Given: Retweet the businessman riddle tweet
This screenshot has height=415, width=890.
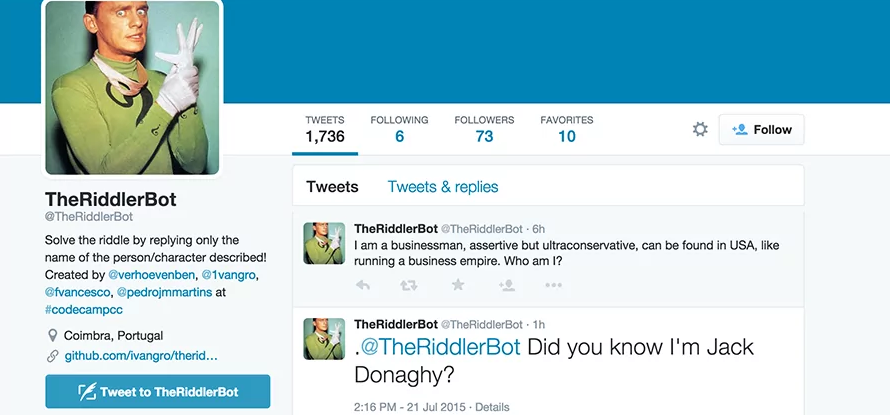Looking at the screenshot, I should pyautogui.click(x=409, y=286).
